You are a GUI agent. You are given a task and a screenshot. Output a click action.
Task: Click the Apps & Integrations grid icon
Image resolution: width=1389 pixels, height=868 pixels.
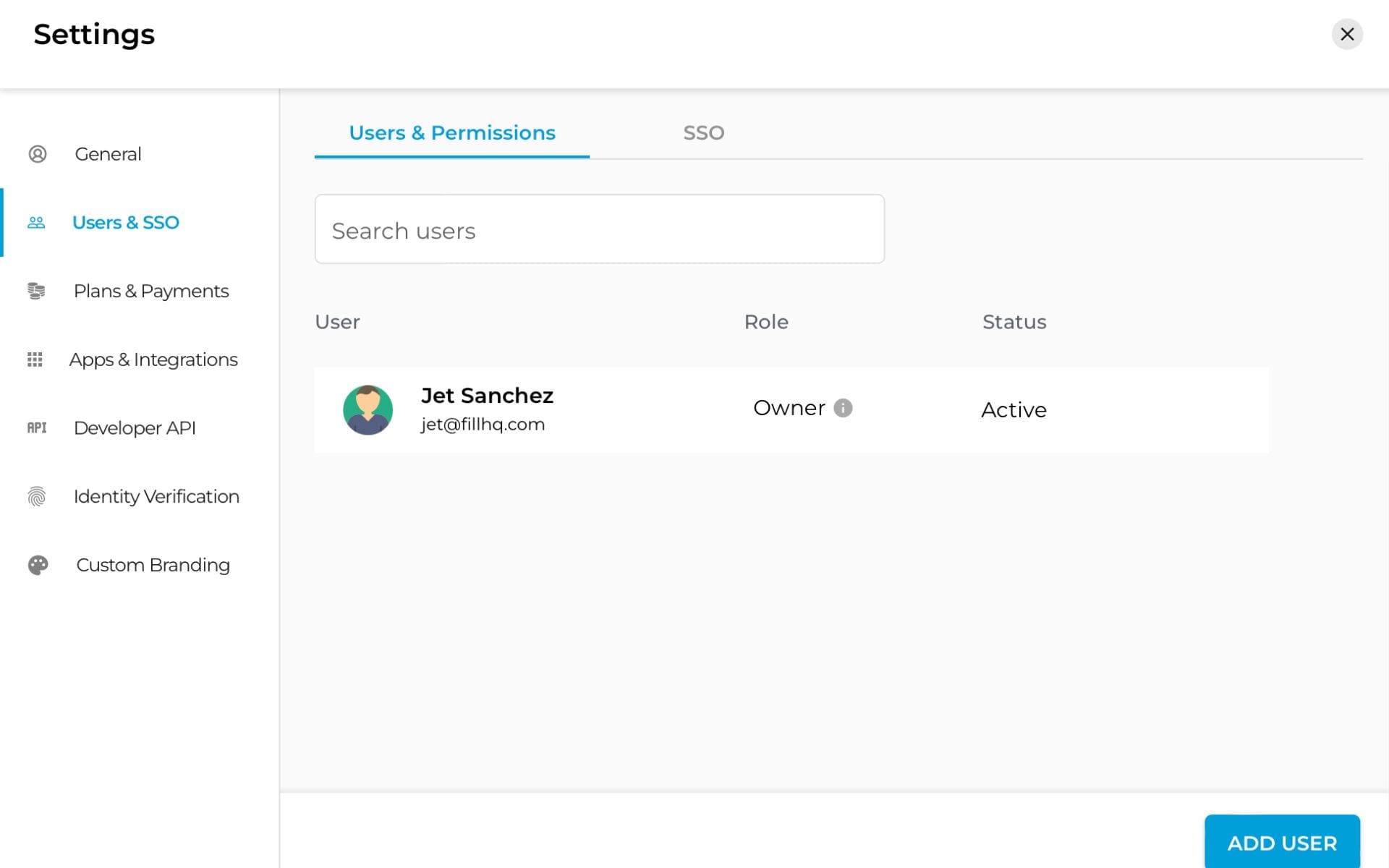(x=35, y=359)
